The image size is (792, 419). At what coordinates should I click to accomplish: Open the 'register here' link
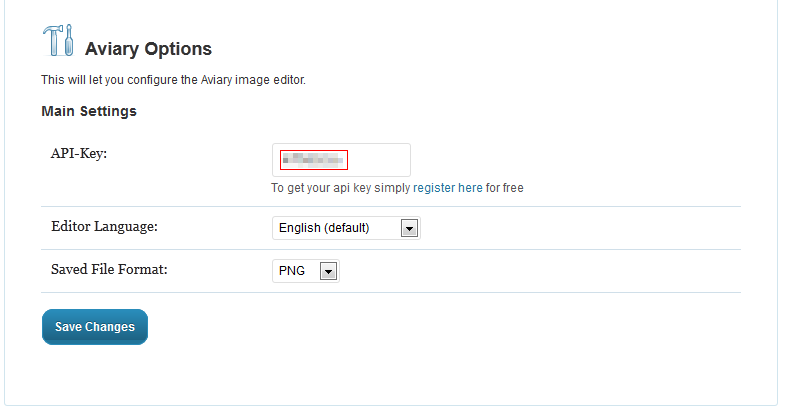448,188
